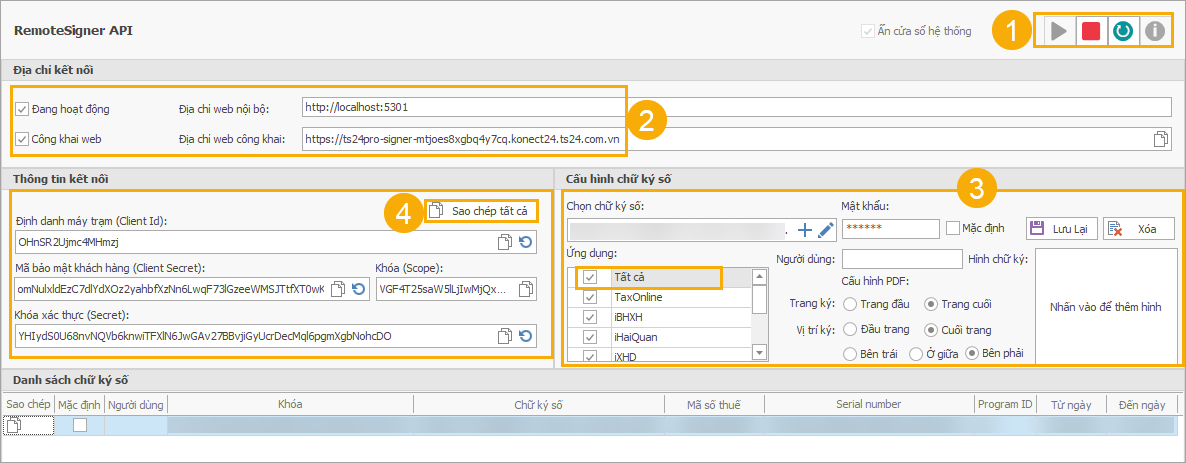Click the Đến ngày column header
The height and width of the screenshot is (463, 1186).
[1142, 405]
